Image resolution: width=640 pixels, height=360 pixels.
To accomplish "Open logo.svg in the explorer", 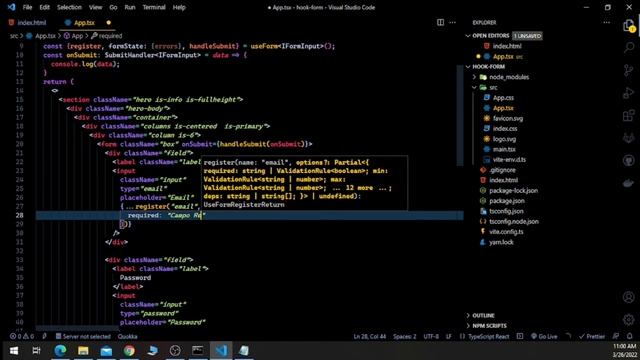I will (x=504, y=139).
